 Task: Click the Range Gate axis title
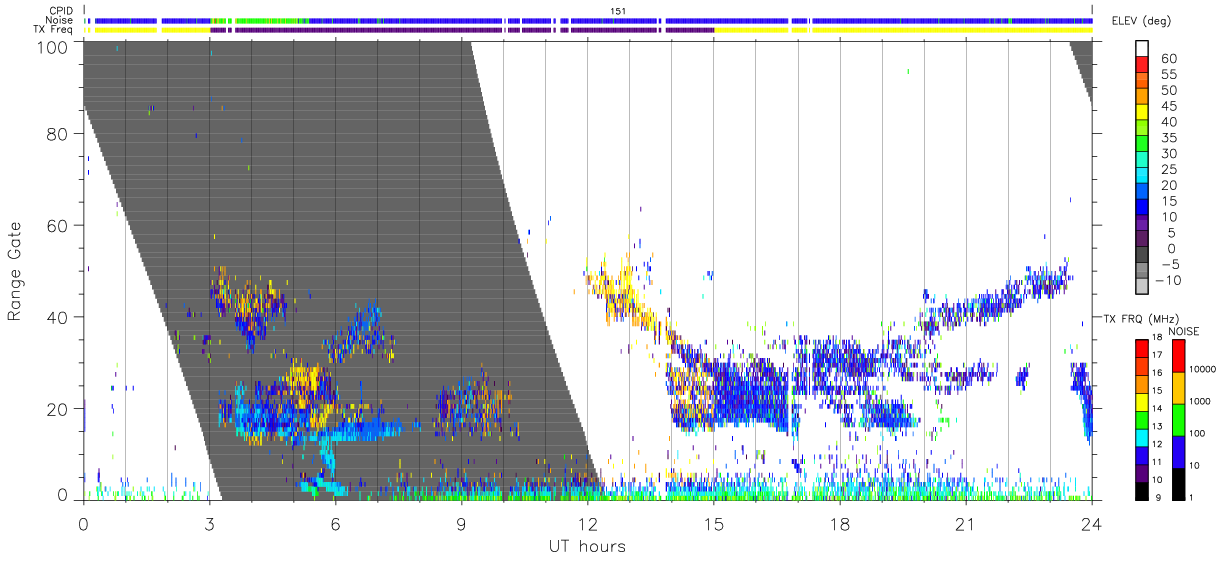point(15,271)
